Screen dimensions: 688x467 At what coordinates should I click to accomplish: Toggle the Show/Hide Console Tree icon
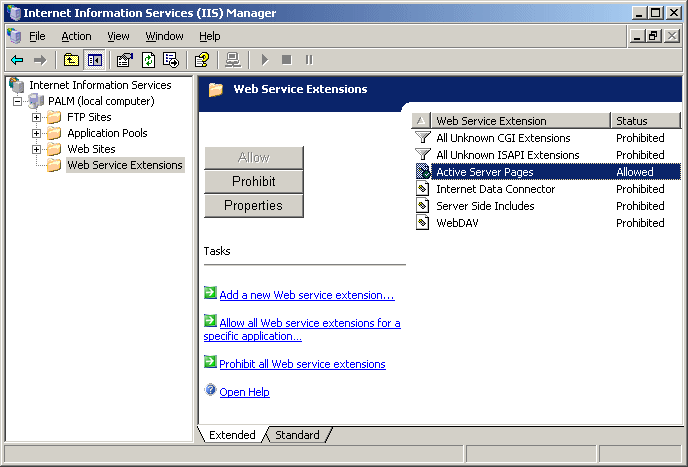(x=94, y=60)
